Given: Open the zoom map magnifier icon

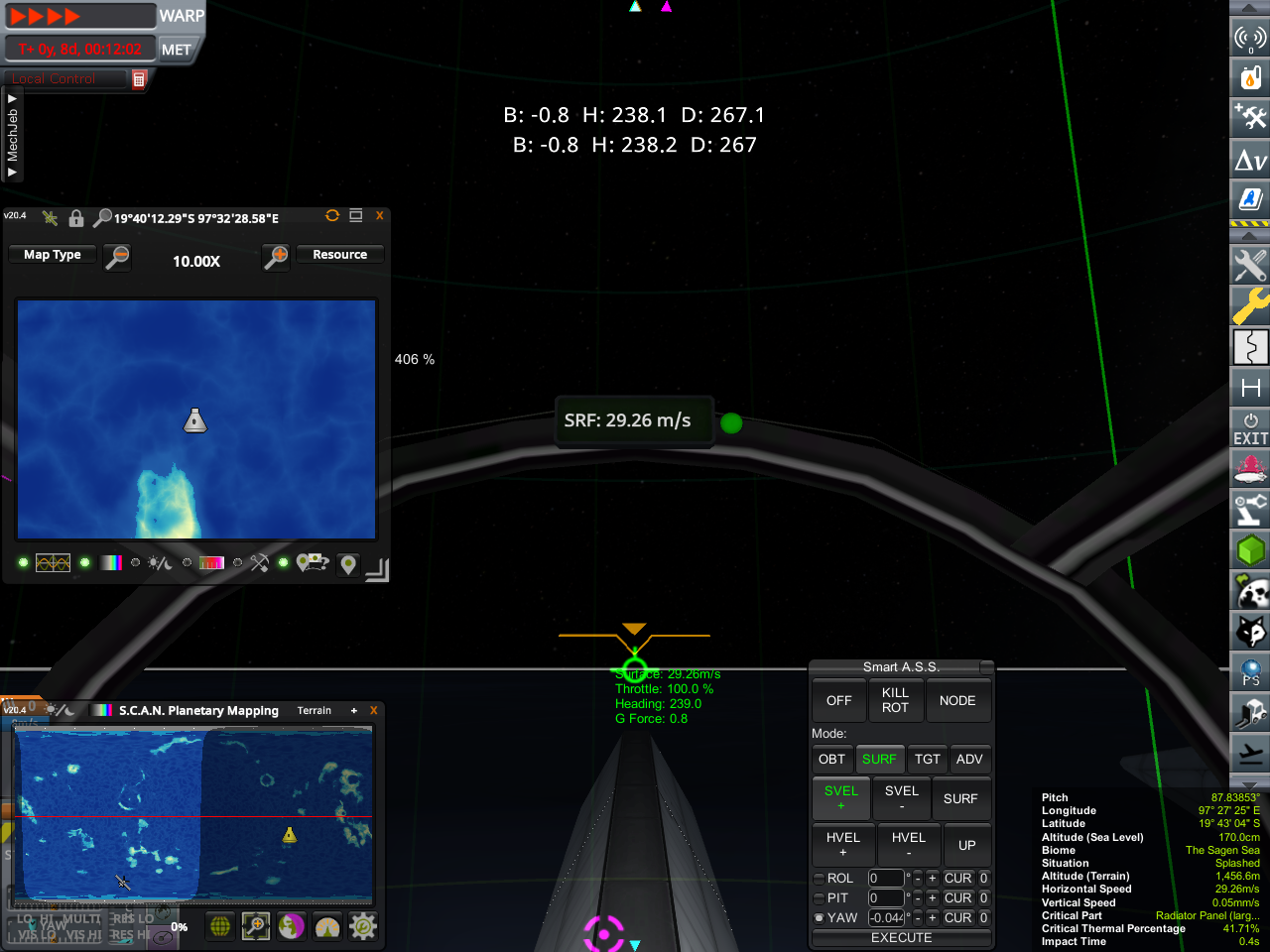Looking at the screenshot, I should coord(256,926).
